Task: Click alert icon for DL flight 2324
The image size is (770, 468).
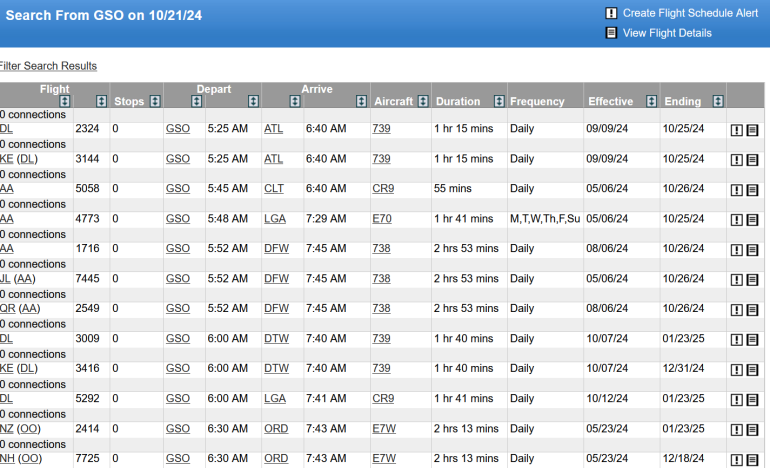Action: tap(736, 130)
